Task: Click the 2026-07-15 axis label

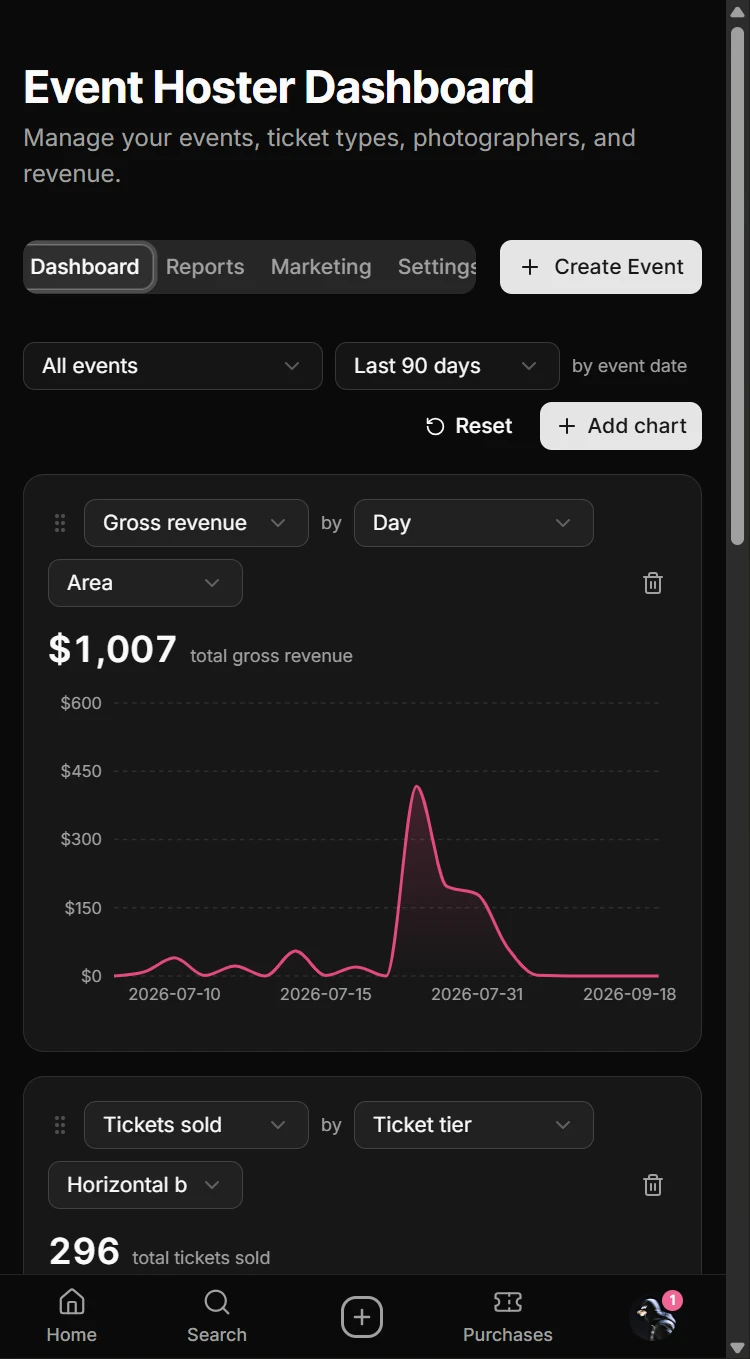Action: point(326,995)
